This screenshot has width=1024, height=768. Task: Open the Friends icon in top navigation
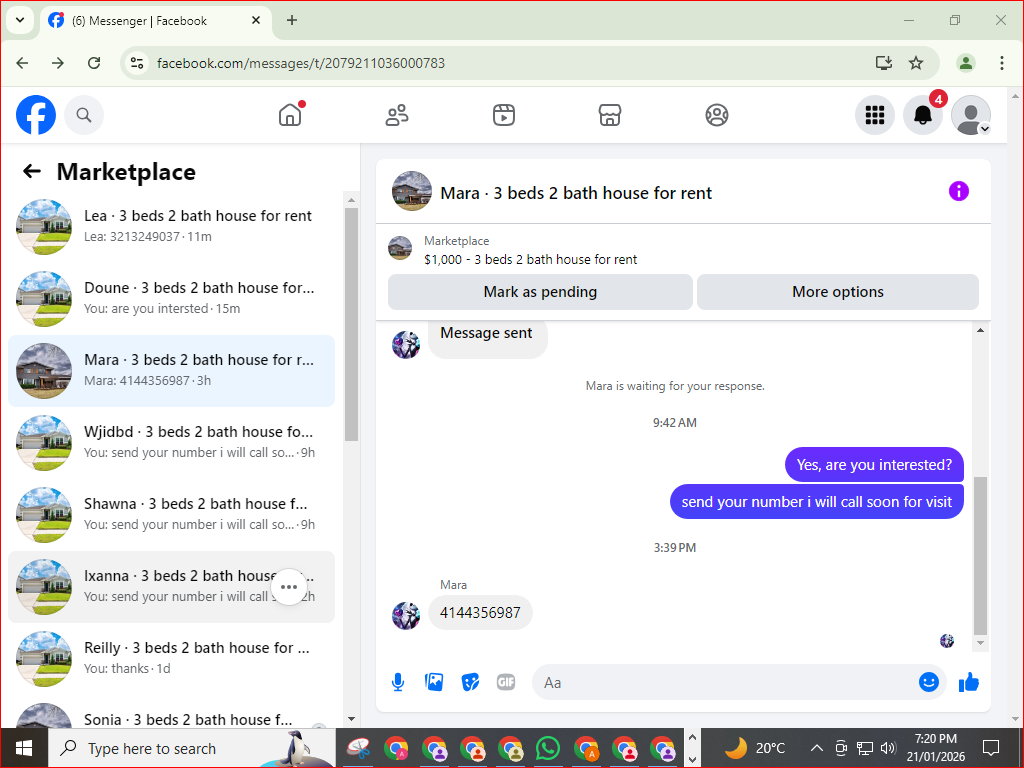coord(397,115)
